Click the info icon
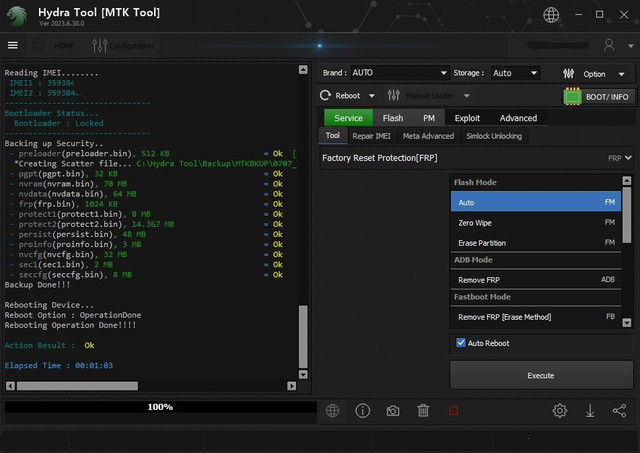Image resolution: width=640 pixels, height=453 pixels. click(362, 411)
